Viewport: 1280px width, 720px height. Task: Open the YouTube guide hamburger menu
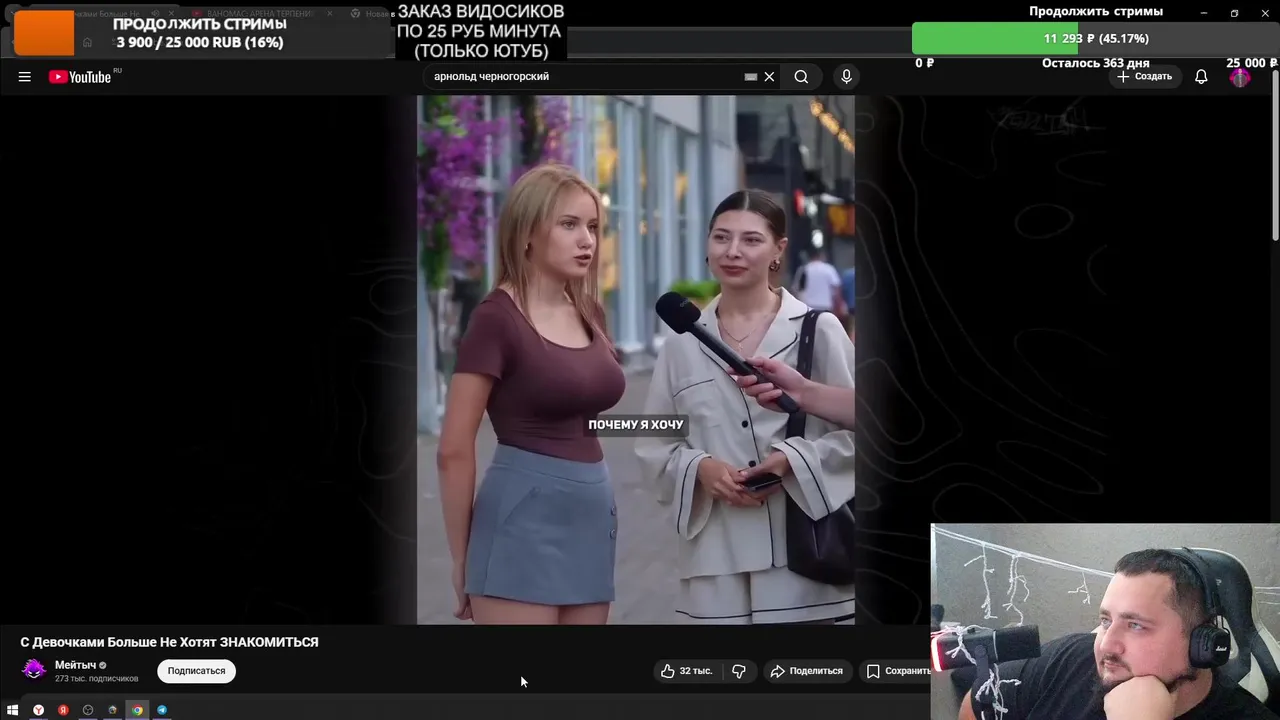coord(24,77)
